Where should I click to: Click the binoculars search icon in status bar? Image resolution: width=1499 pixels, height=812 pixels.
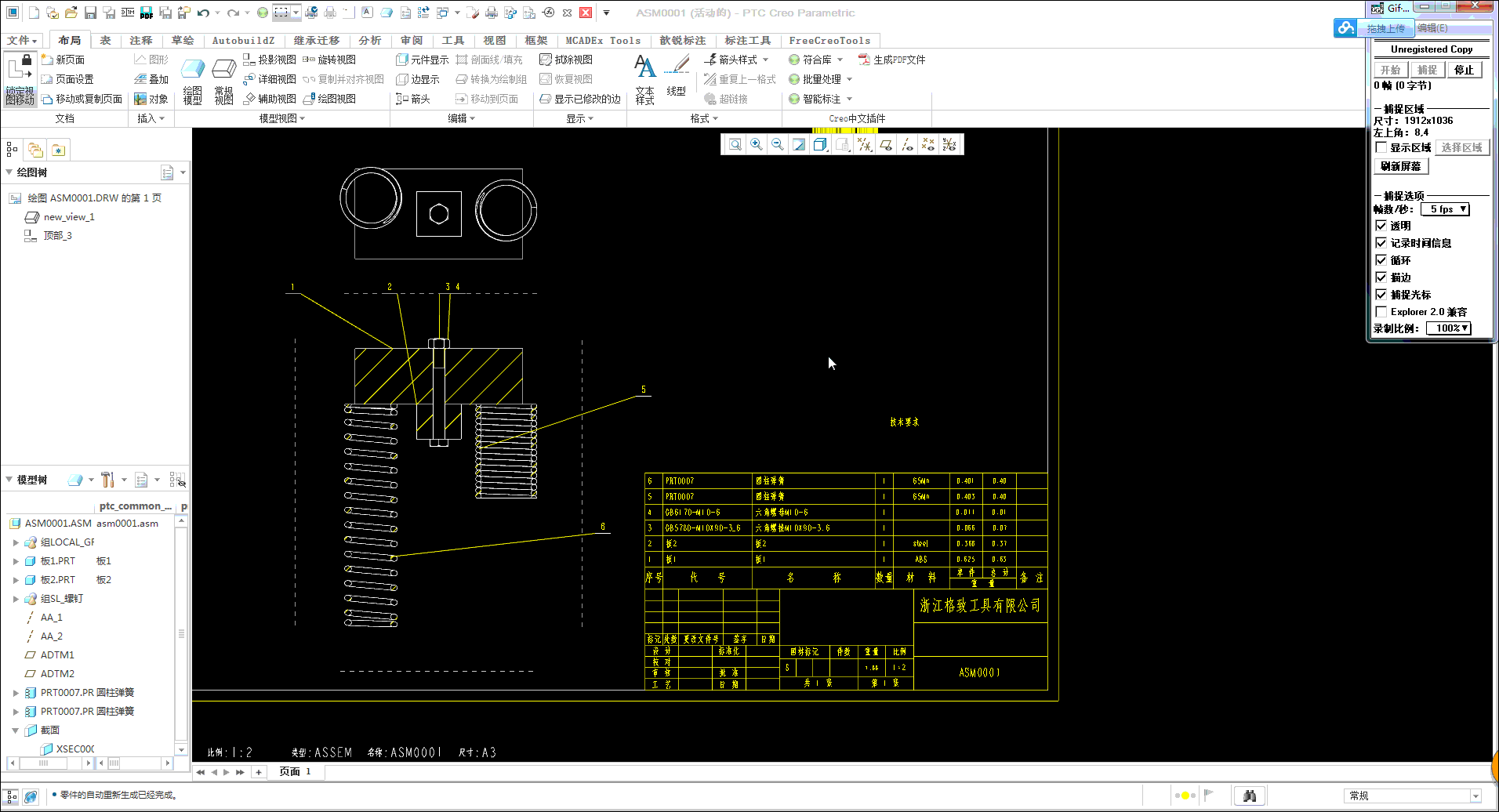click(1250, 796)
